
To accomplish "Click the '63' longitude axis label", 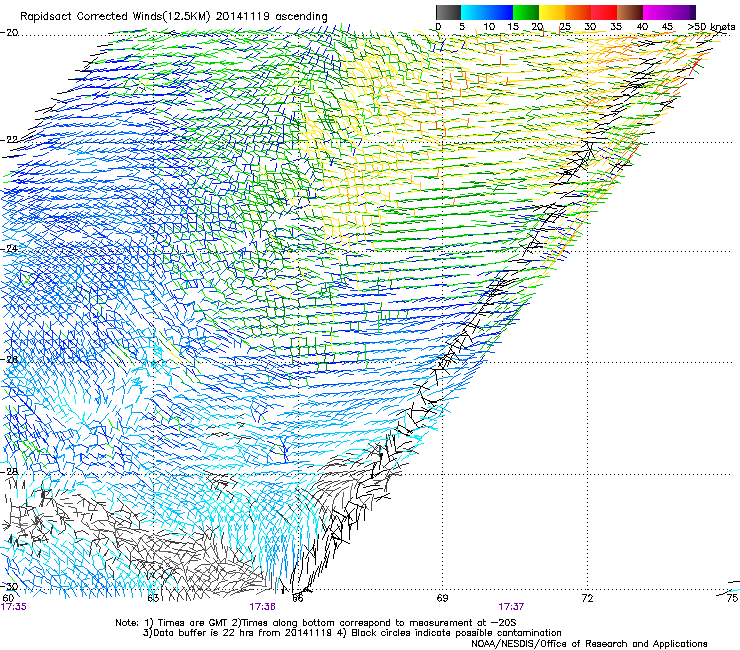I will pyautogui.click(x=153, y=598).
